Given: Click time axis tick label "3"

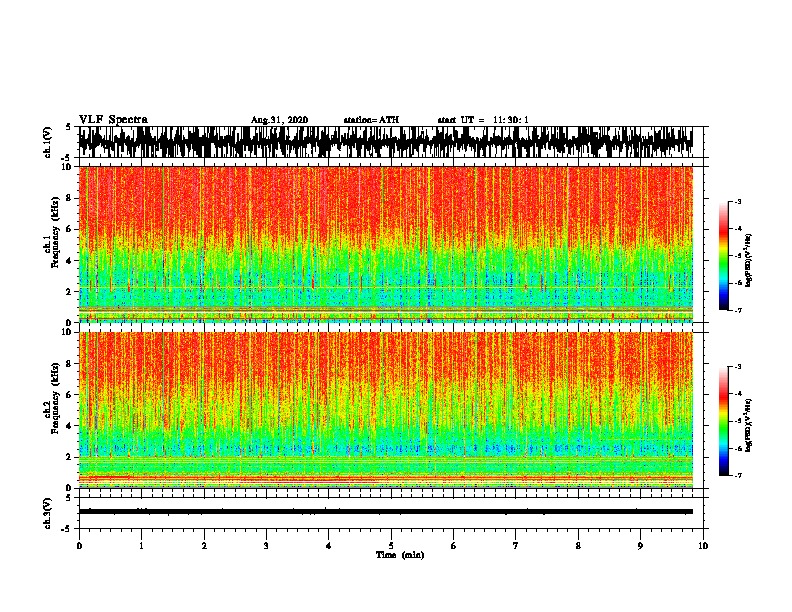Looking at the screenshot, I should 266,546.
